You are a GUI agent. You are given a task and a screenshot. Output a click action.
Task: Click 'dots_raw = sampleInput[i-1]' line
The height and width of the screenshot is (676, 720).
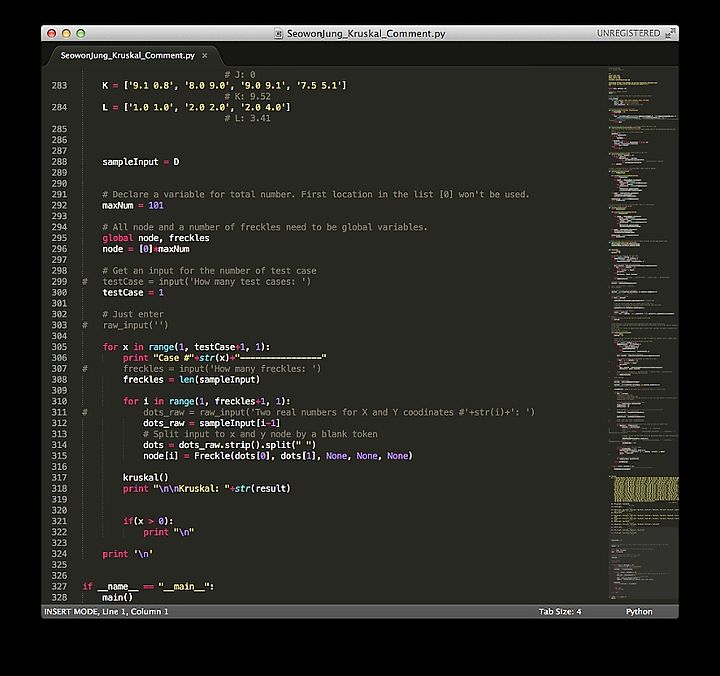point(211,423)
